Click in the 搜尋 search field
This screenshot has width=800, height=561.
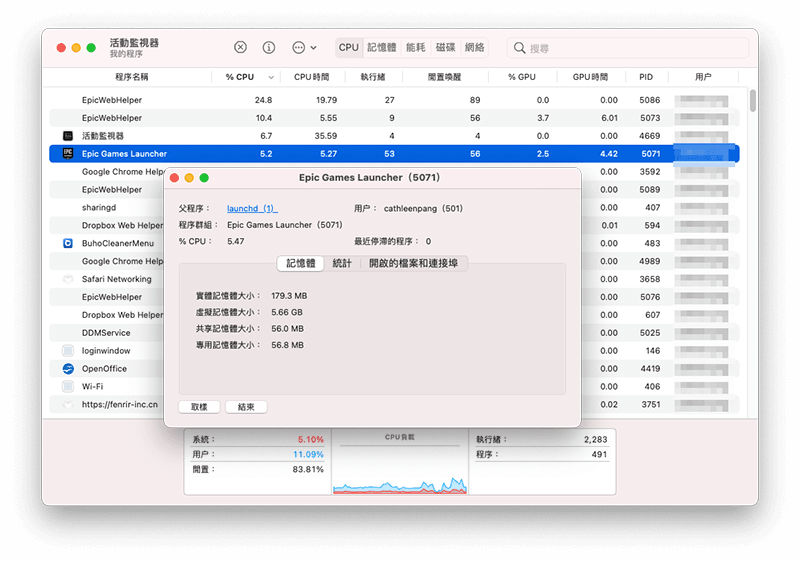(x=628, y=48)
